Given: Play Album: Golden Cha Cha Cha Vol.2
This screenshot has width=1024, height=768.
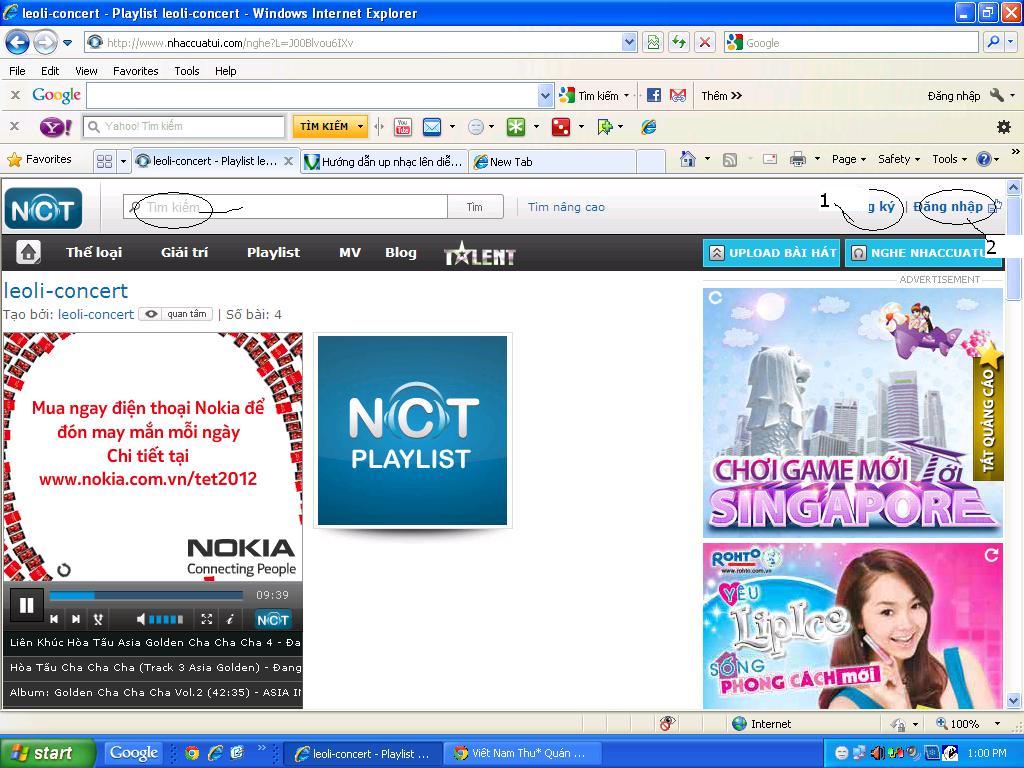Looking at the screenshot, I should (x=153, y=692).
